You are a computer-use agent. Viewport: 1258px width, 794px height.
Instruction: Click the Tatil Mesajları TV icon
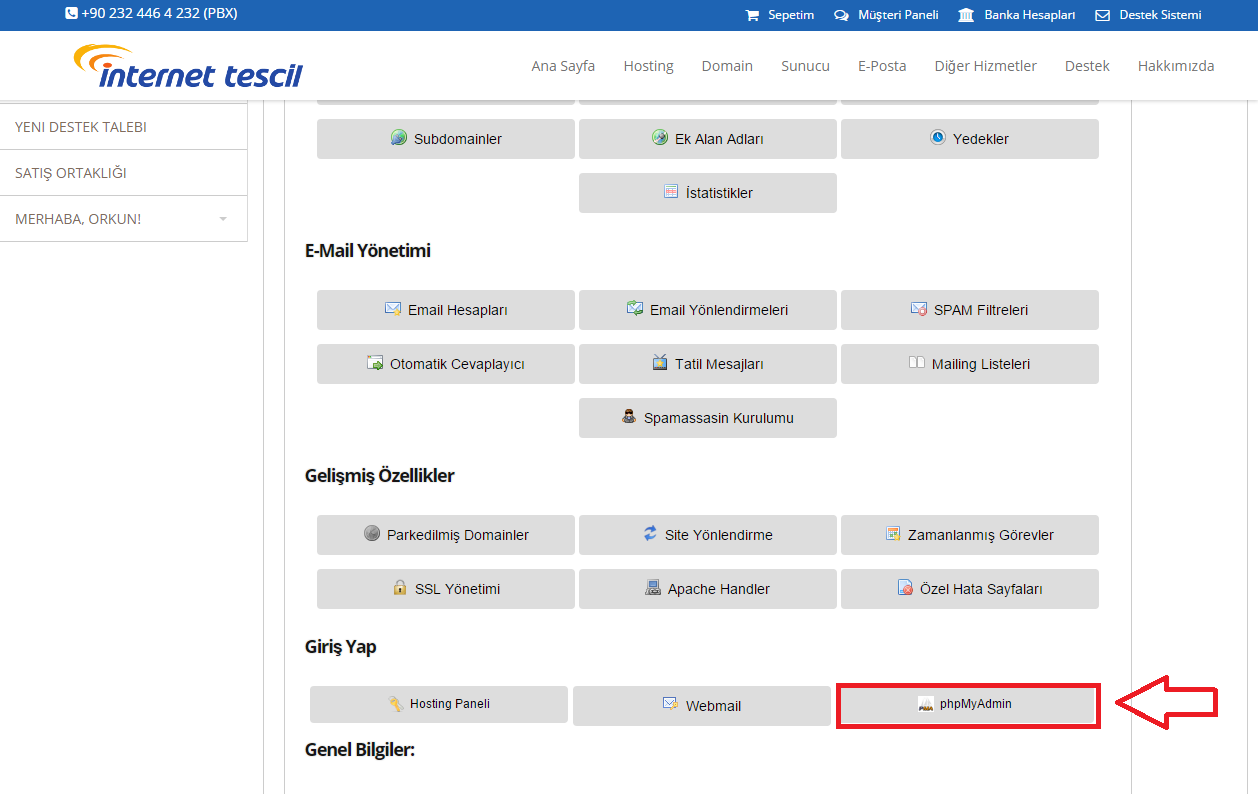[x=660, y=363]
